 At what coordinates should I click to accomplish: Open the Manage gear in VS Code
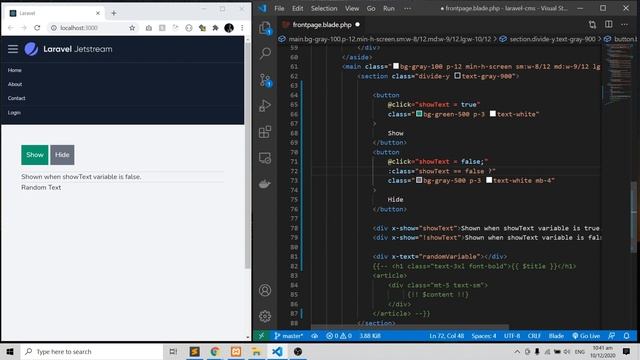click(265, 316)
